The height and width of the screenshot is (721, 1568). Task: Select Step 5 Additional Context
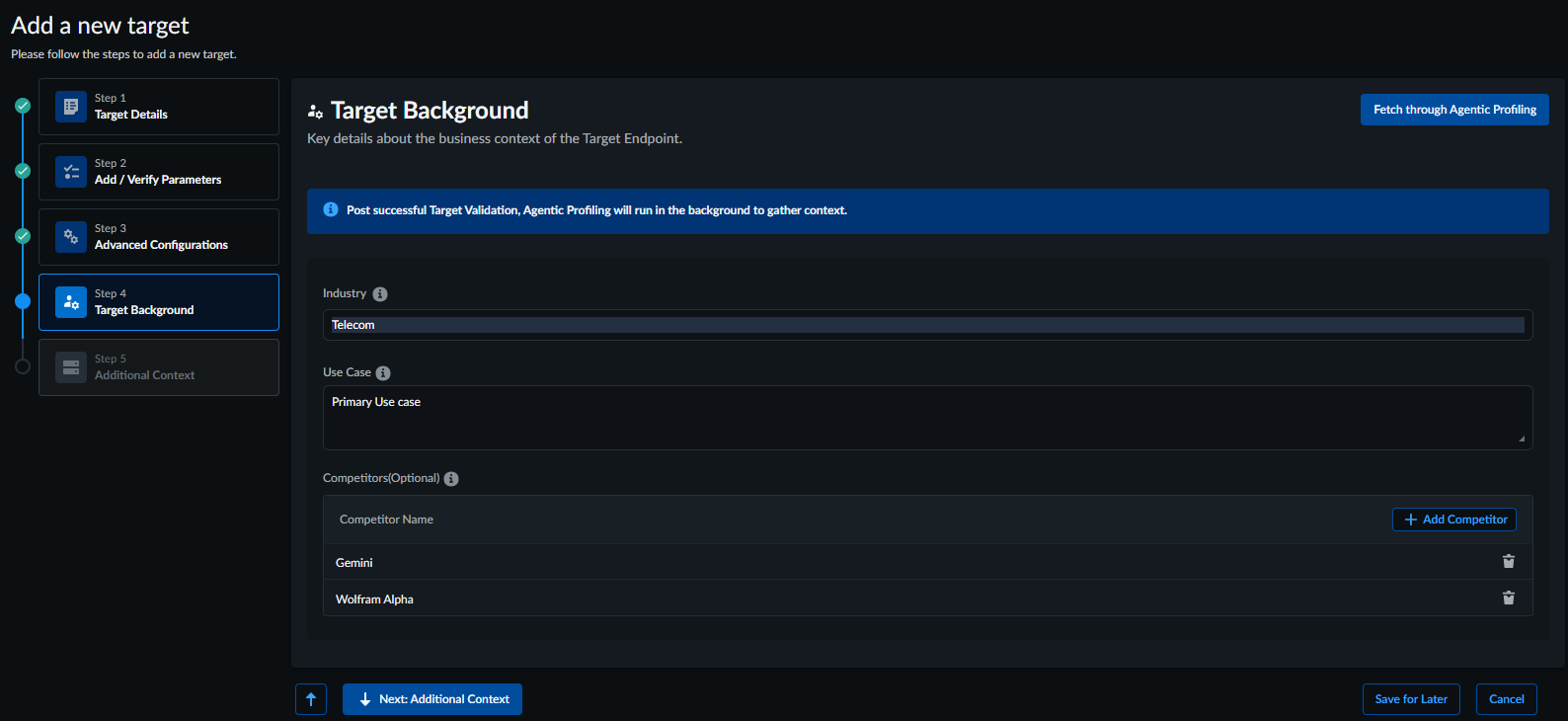(159, 367)
